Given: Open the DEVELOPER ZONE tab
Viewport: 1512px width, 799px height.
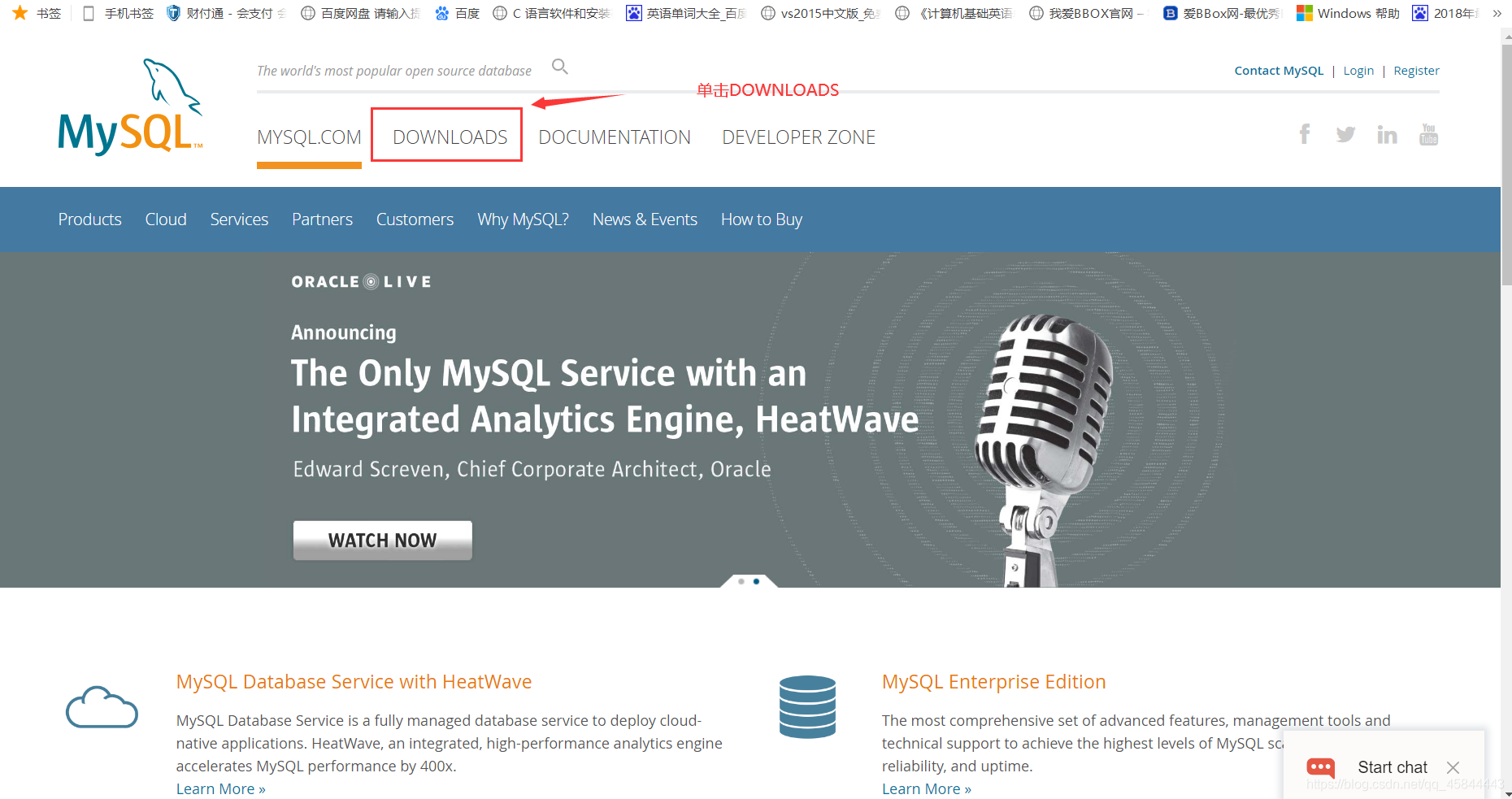Looking at the screenshot, I should (x=798, y=137).
